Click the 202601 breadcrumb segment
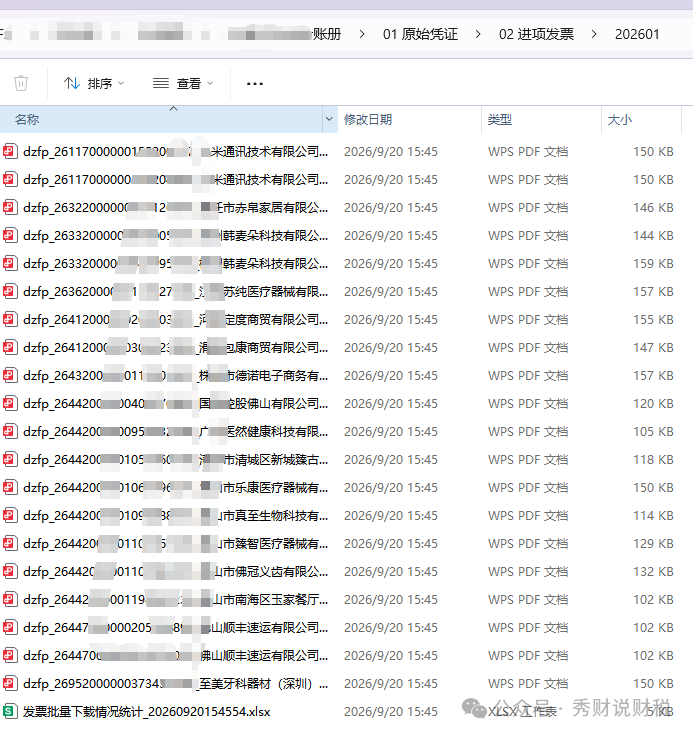The width and height of the screenshot is (693, 736). pos(637,34)
